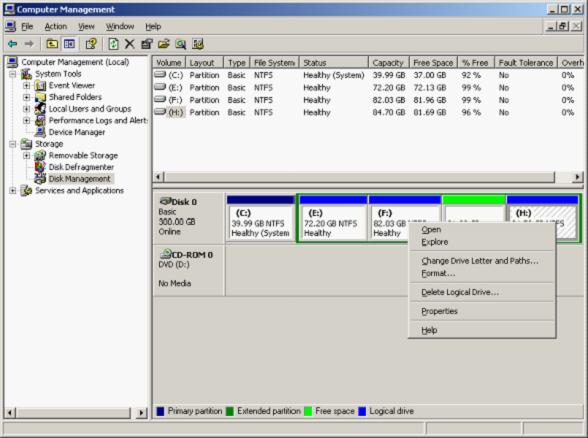Click the Storage node icon
Viewport: 588px width, 438px height.
(x=26, y=144)
